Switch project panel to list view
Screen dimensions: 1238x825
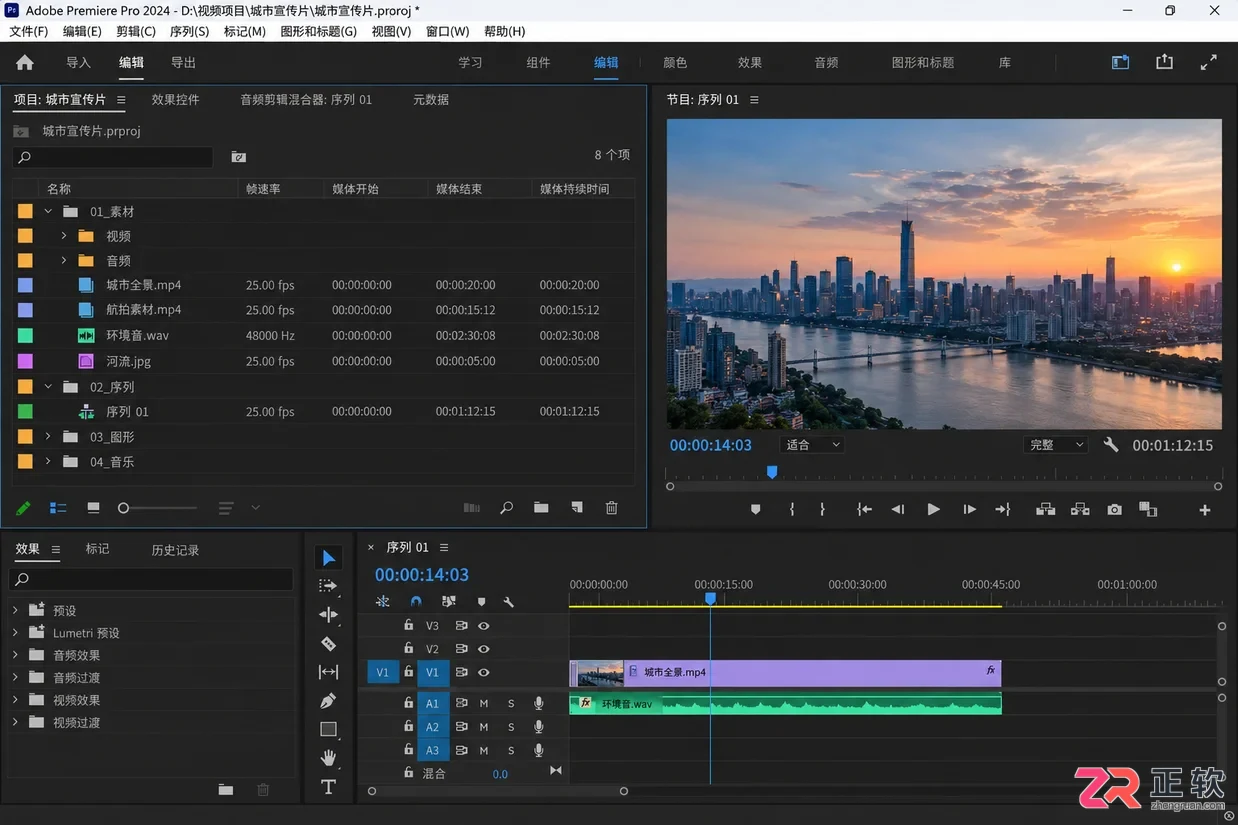pyautogui.click(x=58, y=508)
